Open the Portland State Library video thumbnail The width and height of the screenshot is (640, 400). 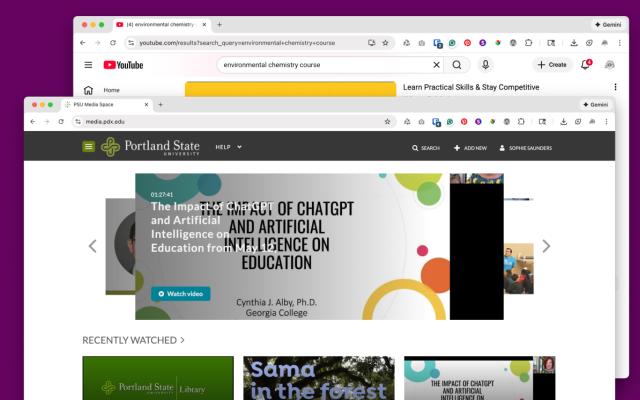click(158, 378)
